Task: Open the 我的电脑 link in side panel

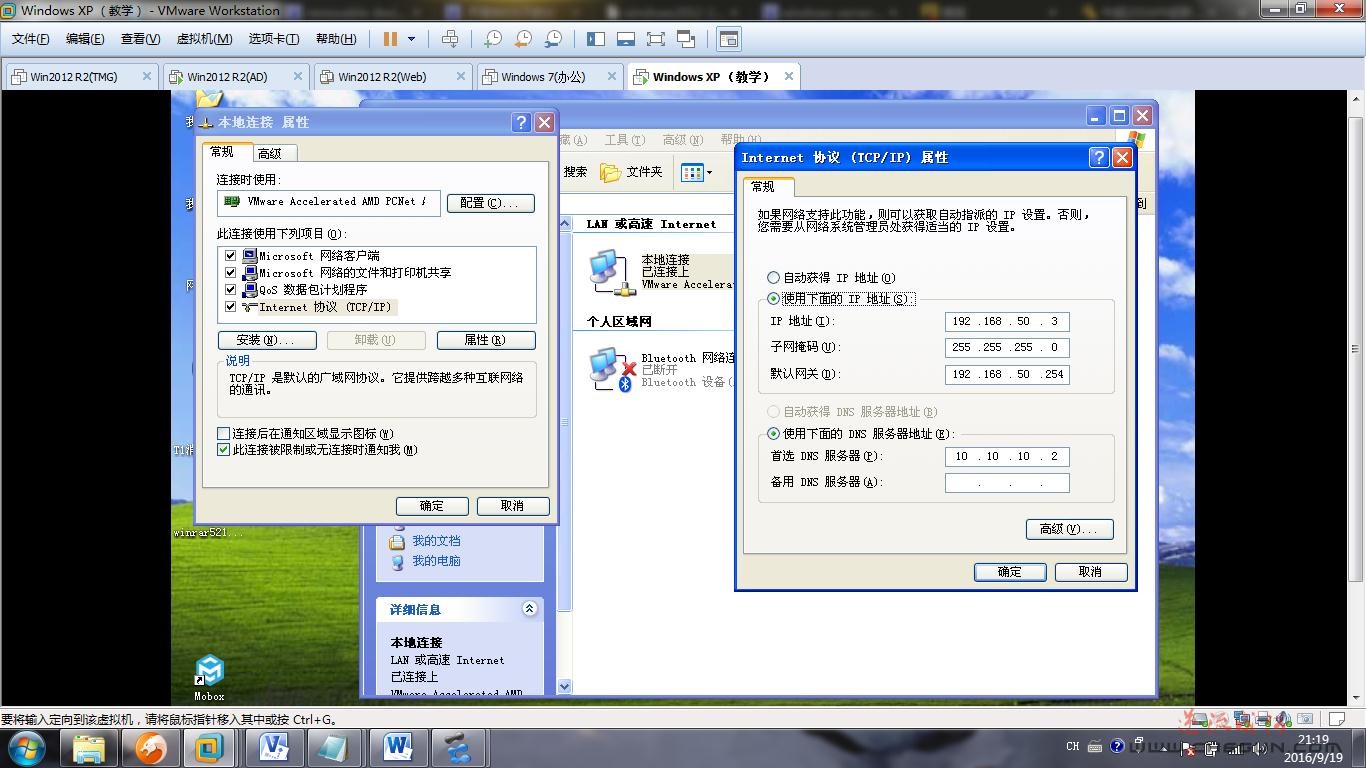Action: coord(436,561)
